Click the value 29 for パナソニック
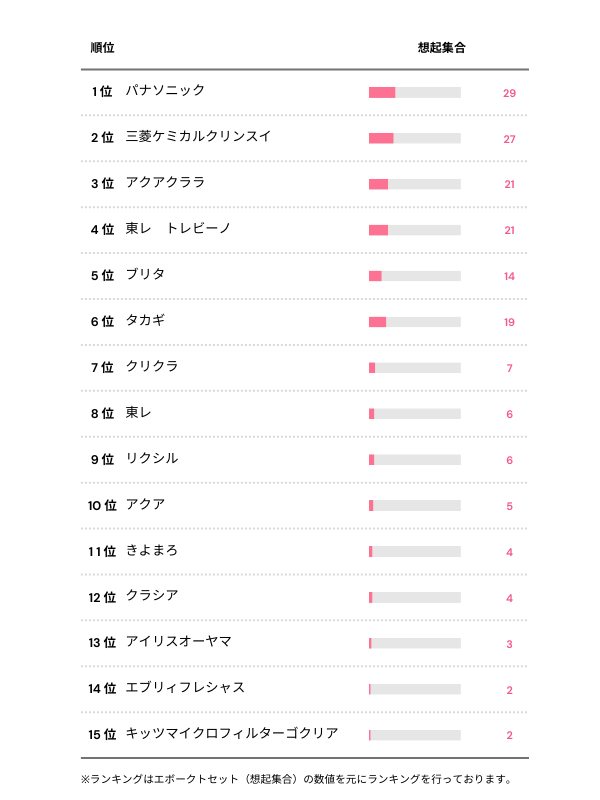 [509, 93]
